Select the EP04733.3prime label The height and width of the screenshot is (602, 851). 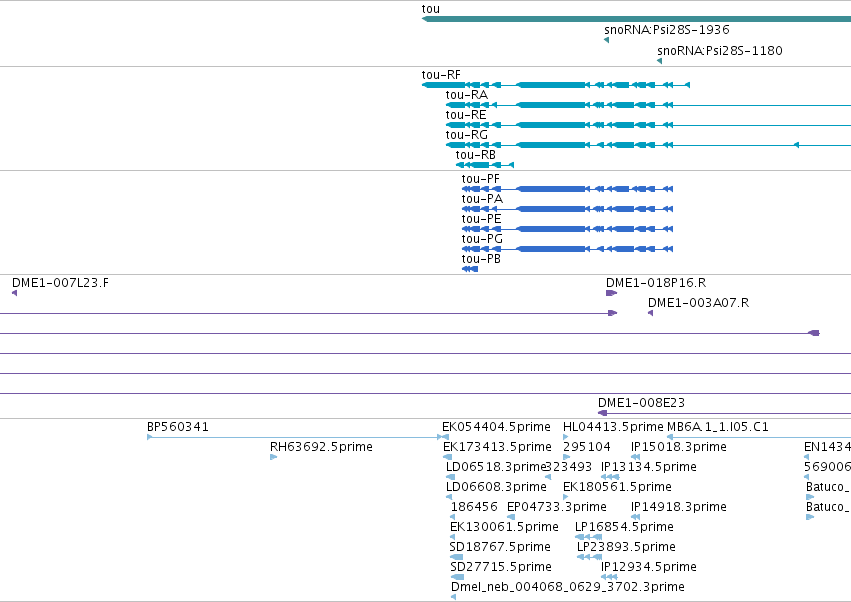click(557, 507)
